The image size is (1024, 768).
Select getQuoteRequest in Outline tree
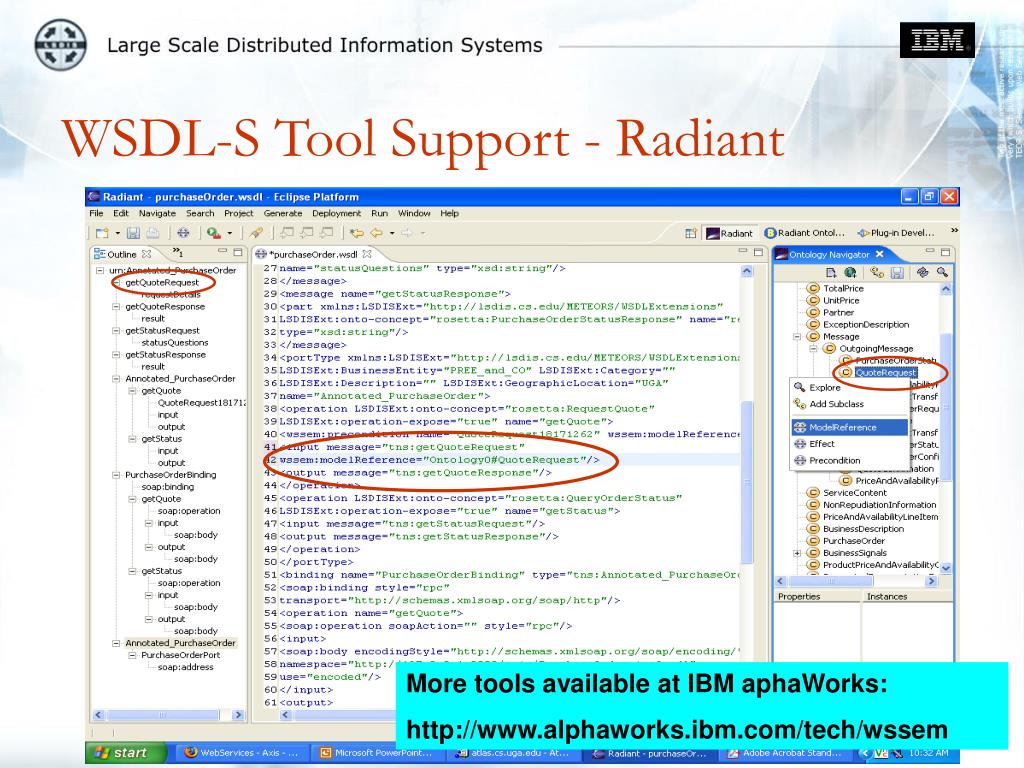point(162,282)
